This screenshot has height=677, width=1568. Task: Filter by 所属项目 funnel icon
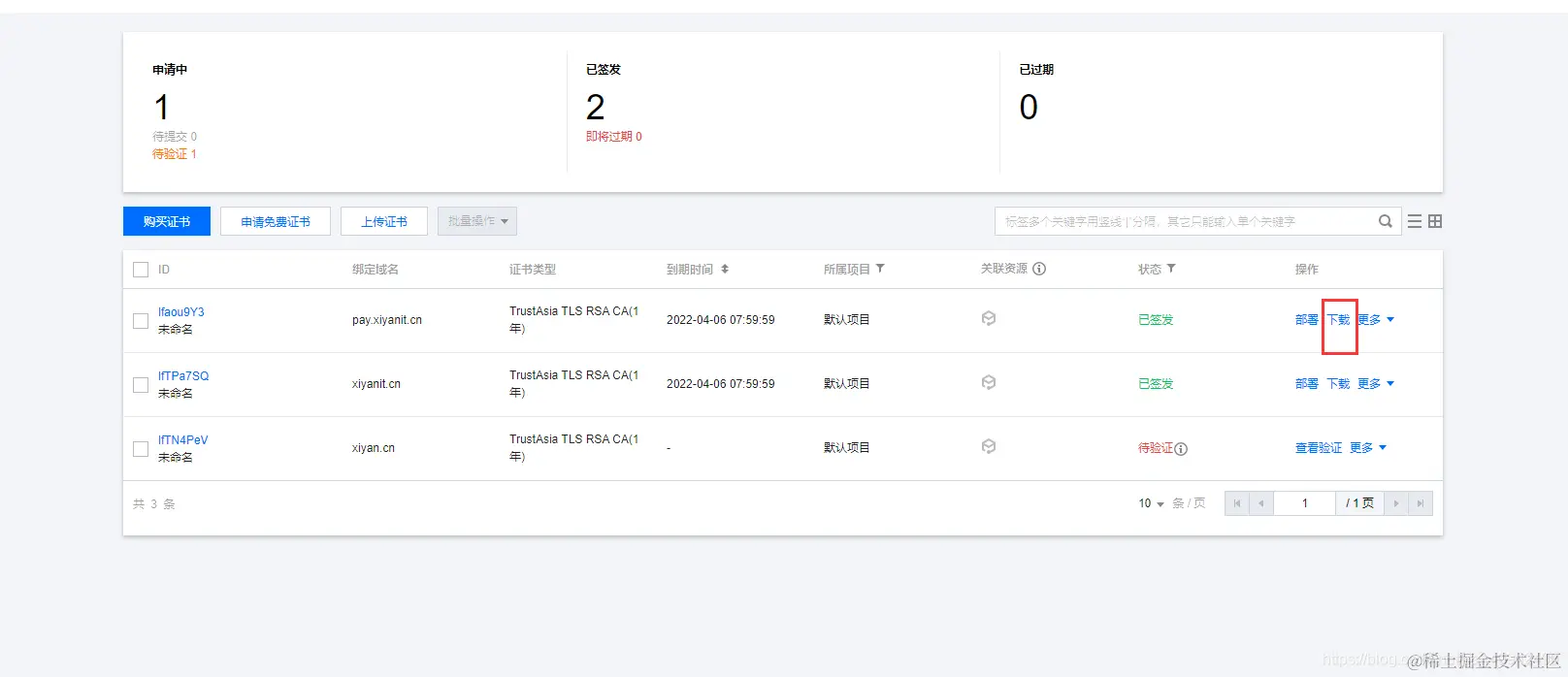880,269
